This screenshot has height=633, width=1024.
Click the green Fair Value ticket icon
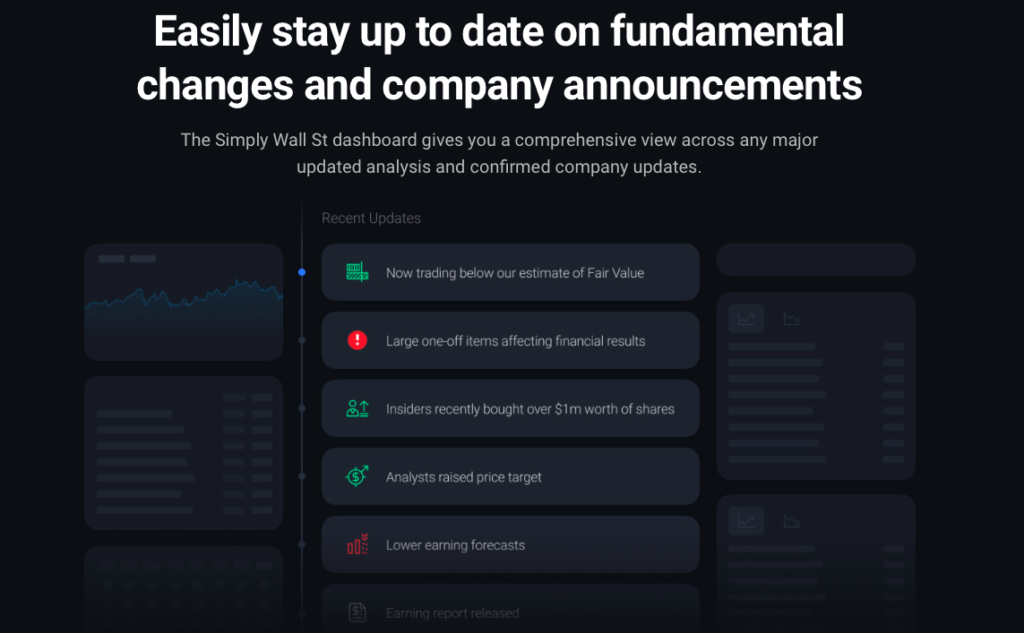tap(356, 271)
